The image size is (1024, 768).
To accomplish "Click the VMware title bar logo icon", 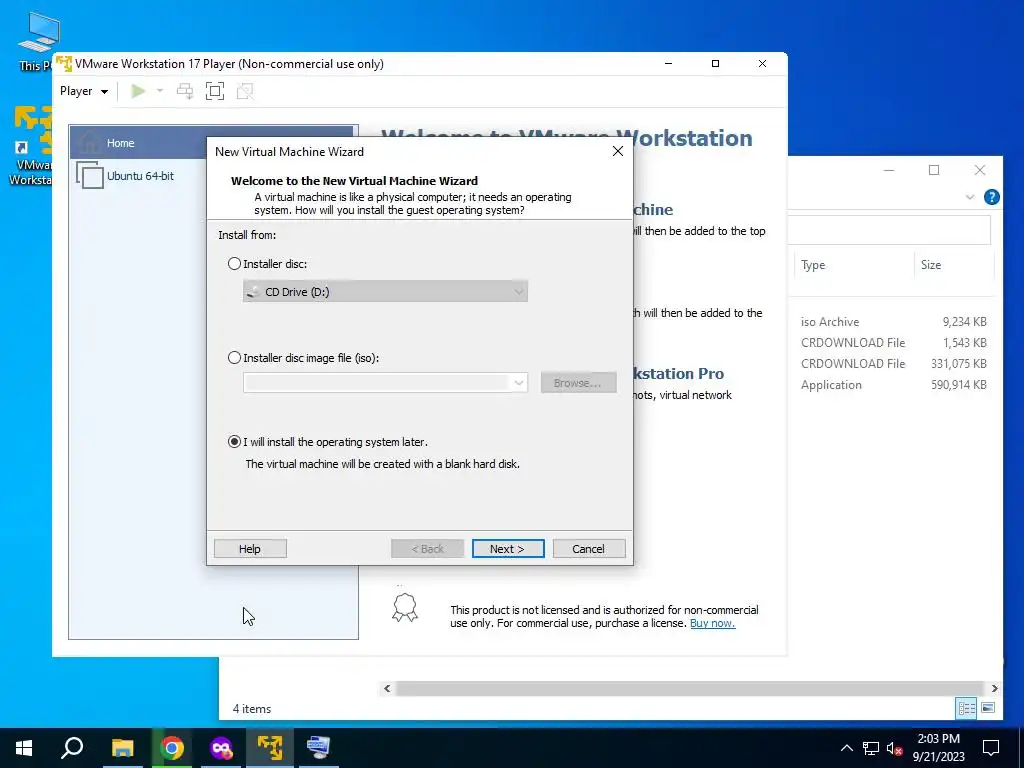I will click(63, 64).
